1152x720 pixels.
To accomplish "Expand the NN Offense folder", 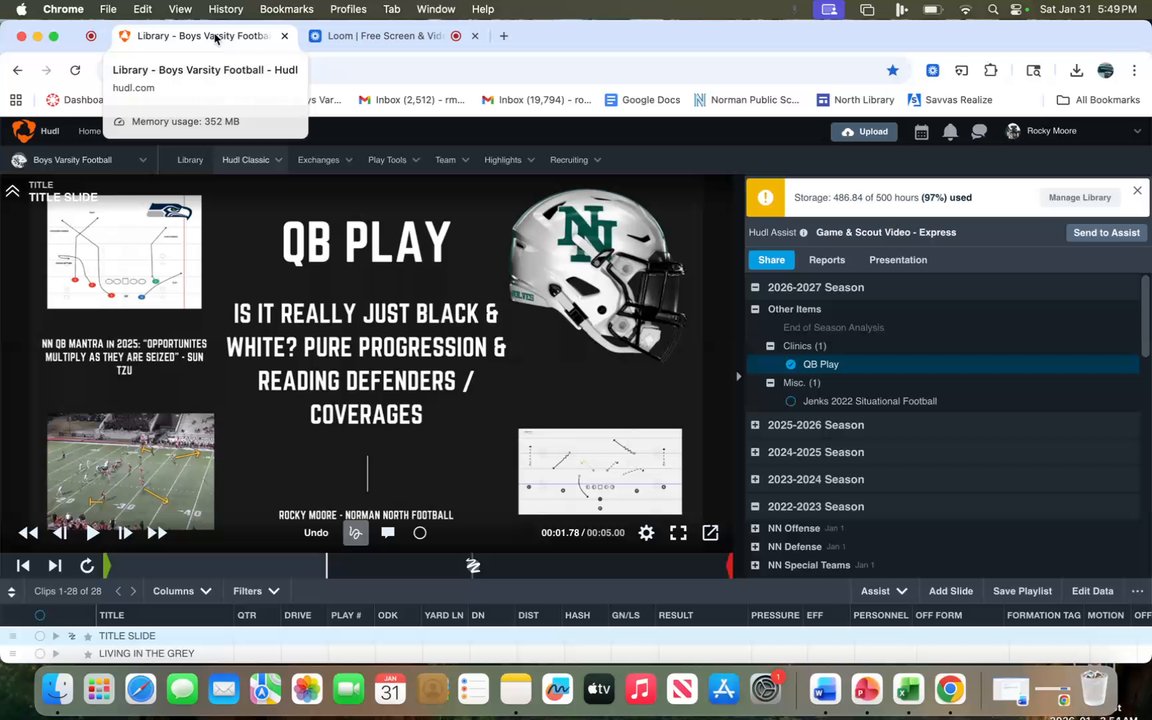I will tap(755, 528).
